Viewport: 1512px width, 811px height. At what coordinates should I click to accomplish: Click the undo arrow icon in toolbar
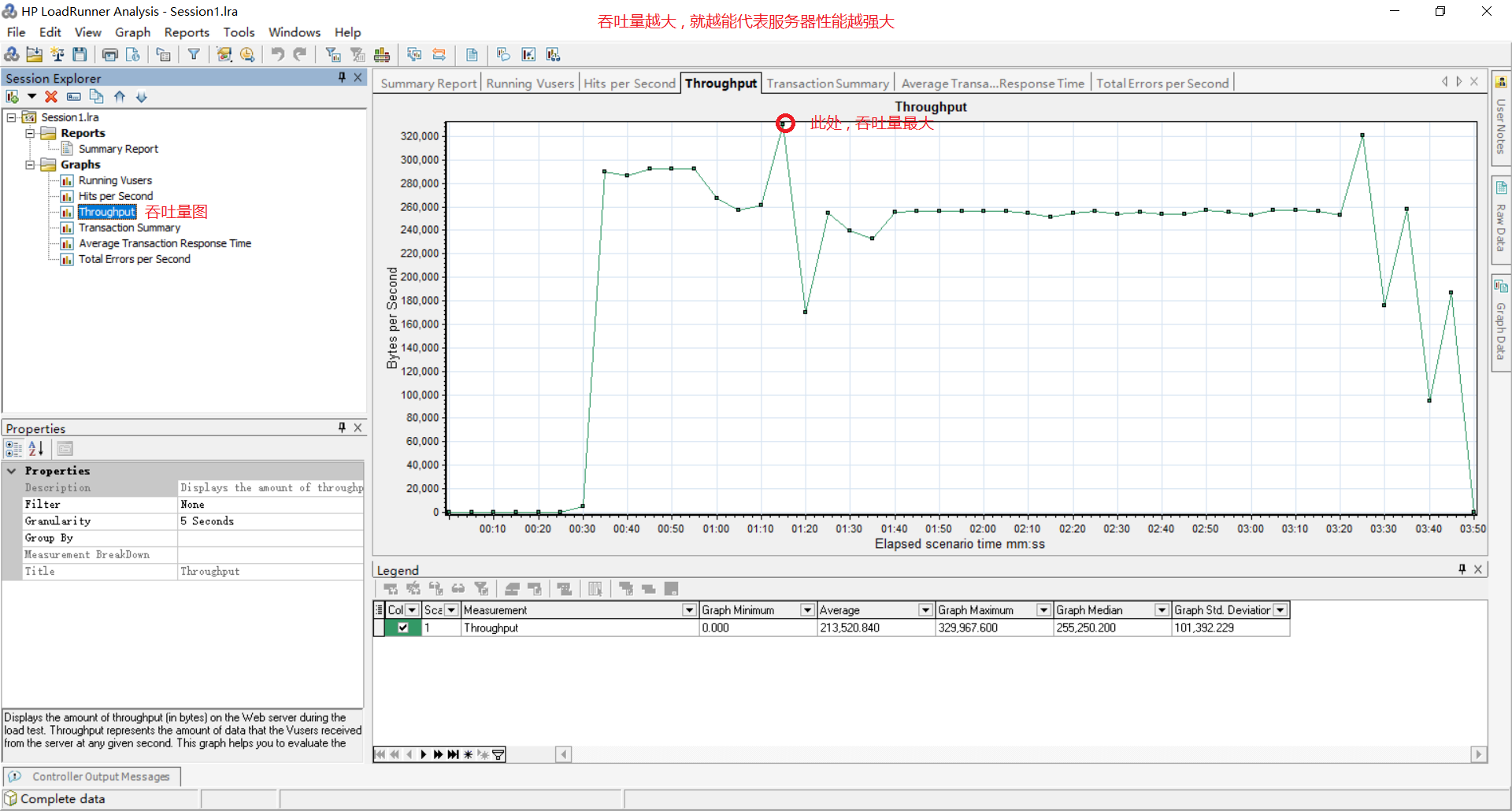pos(277,54)
